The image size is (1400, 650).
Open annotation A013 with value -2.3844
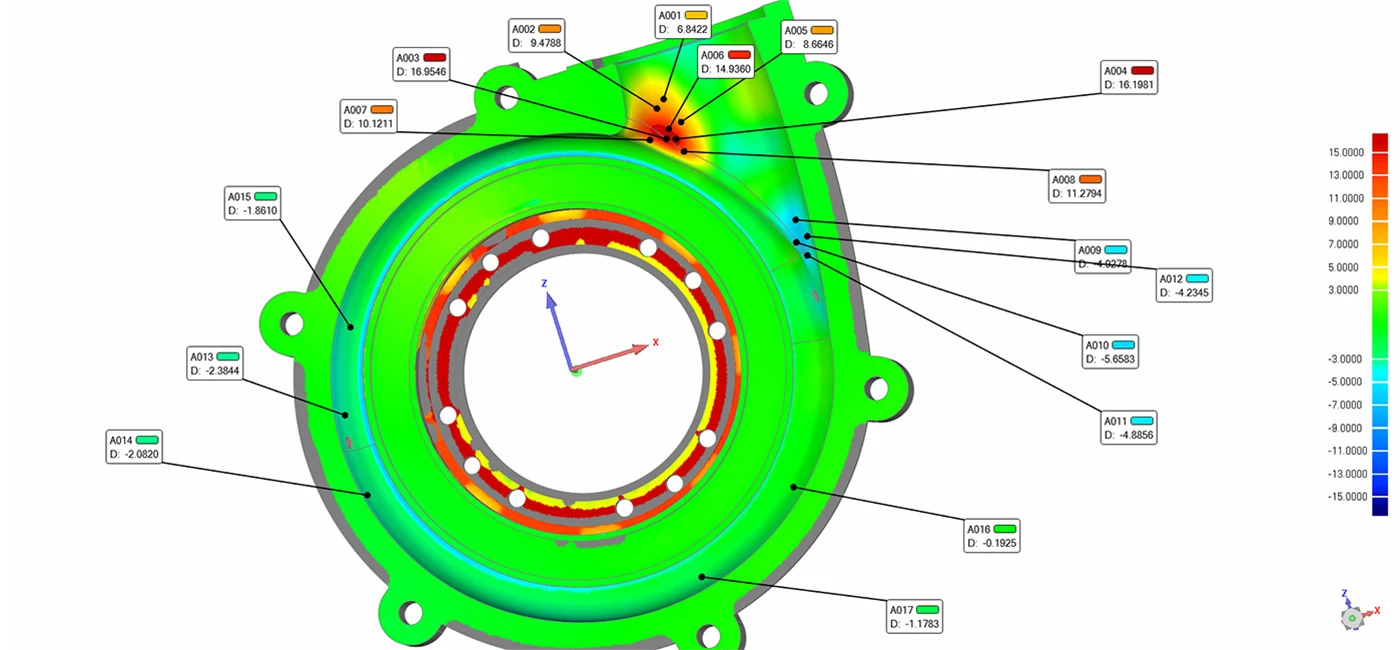coord(215,362)
